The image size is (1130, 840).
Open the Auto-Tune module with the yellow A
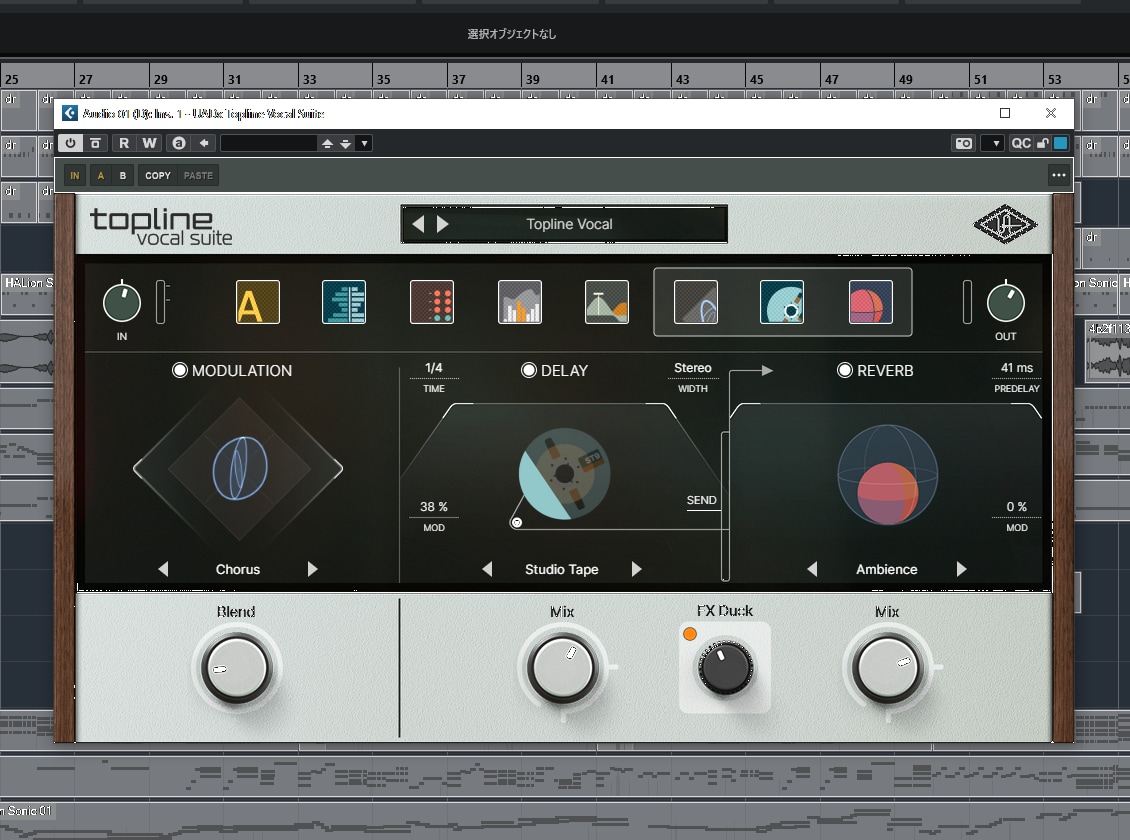pos(257,302)
